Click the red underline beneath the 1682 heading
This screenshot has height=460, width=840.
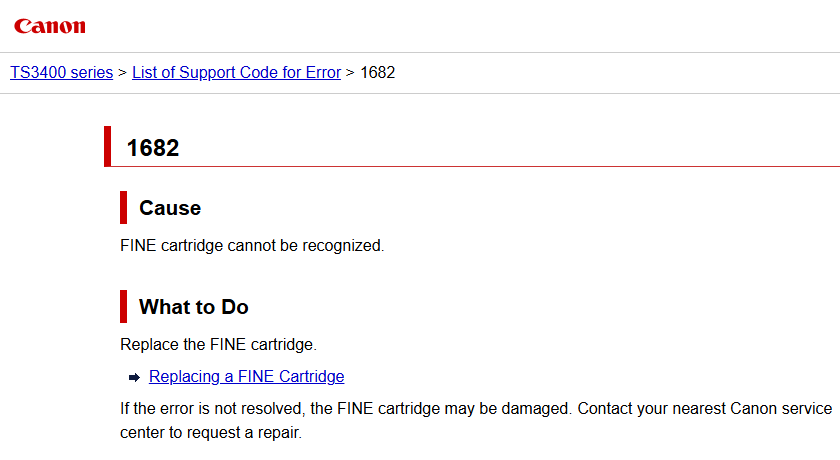[x=500, y=166]
